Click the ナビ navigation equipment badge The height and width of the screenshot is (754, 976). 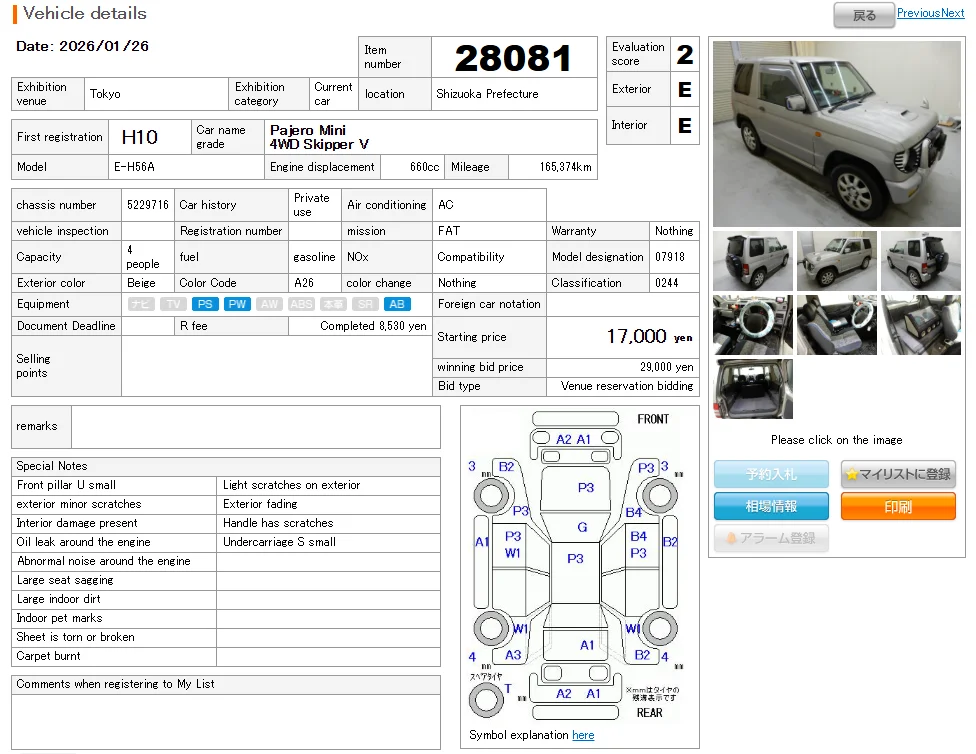click(x=141, y=304)
